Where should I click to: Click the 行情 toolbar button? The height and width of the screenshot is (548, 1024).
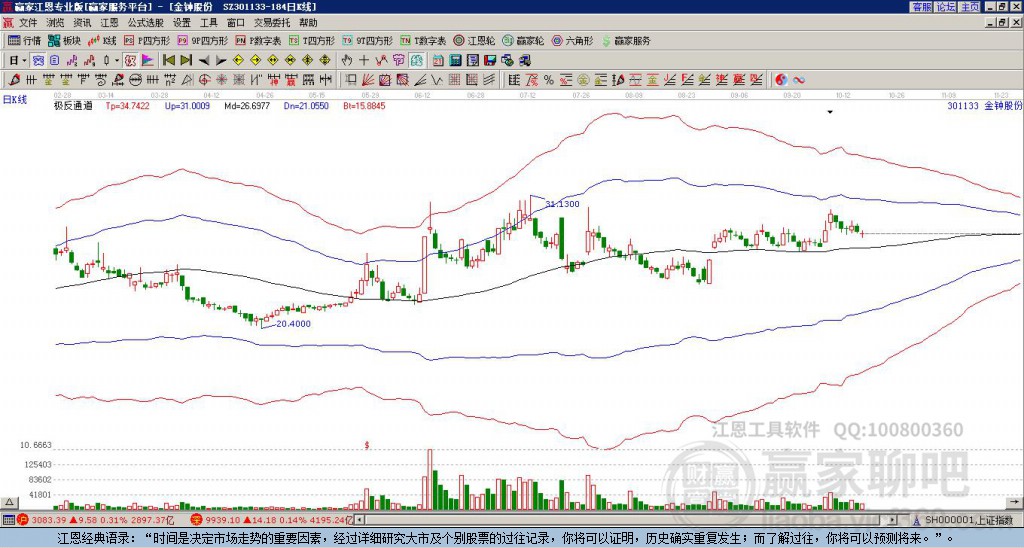click(25, 41)
